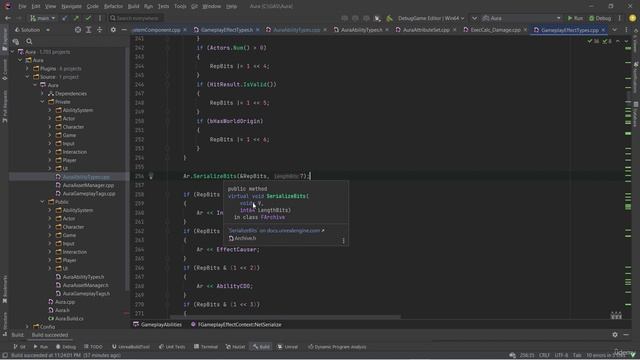This screenshot has height=360, width=640.
Task: Click the build hammer icon
Action: click(x=389, y=18)
